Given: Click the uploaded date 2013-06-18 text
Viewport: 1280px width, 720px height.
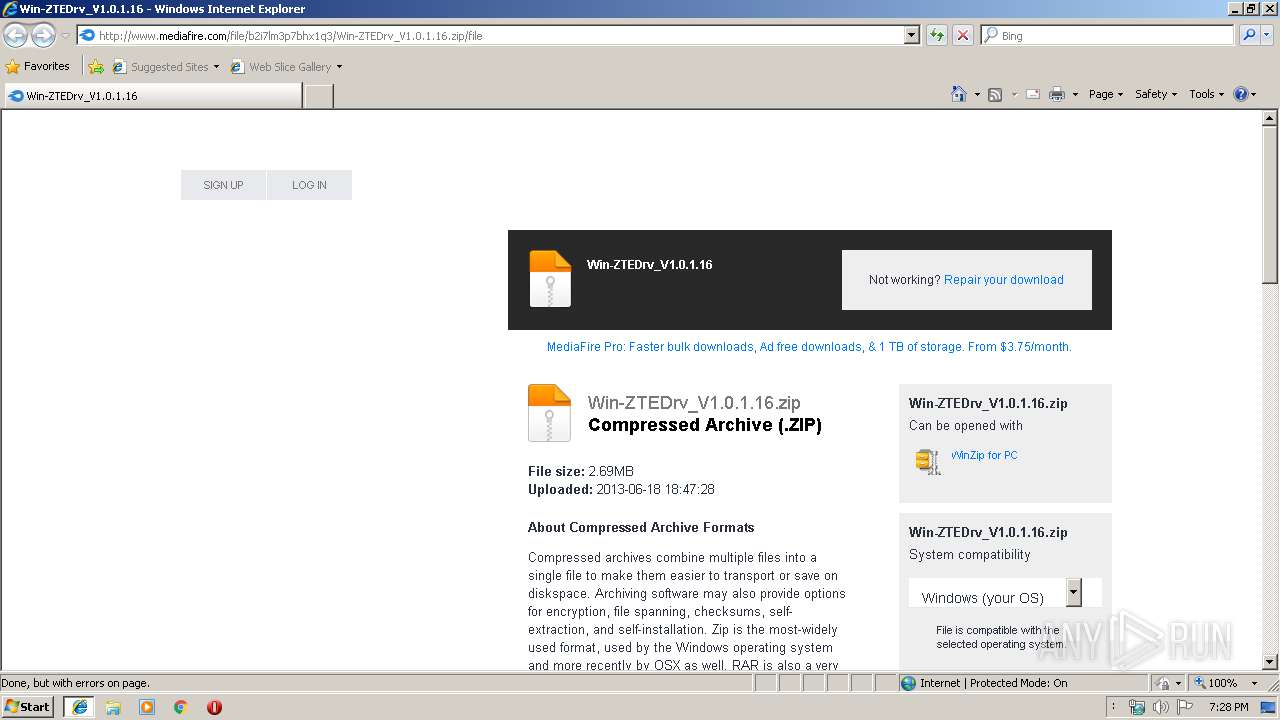Looking at the screenshot, I should pos(655,490).
